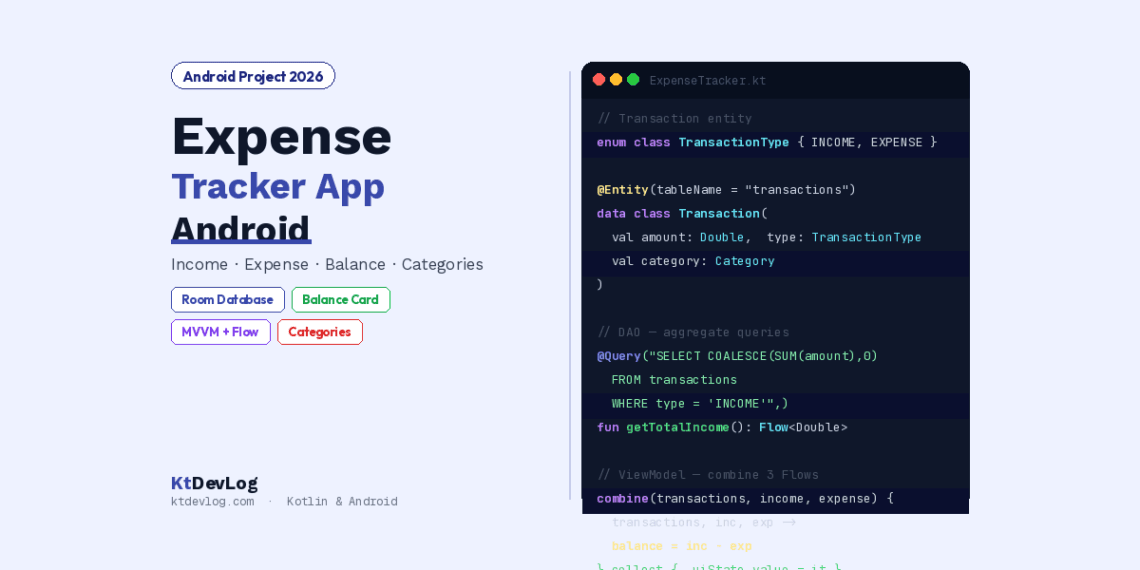Click the fun getTotalIncome() code line

coord(722,428)
